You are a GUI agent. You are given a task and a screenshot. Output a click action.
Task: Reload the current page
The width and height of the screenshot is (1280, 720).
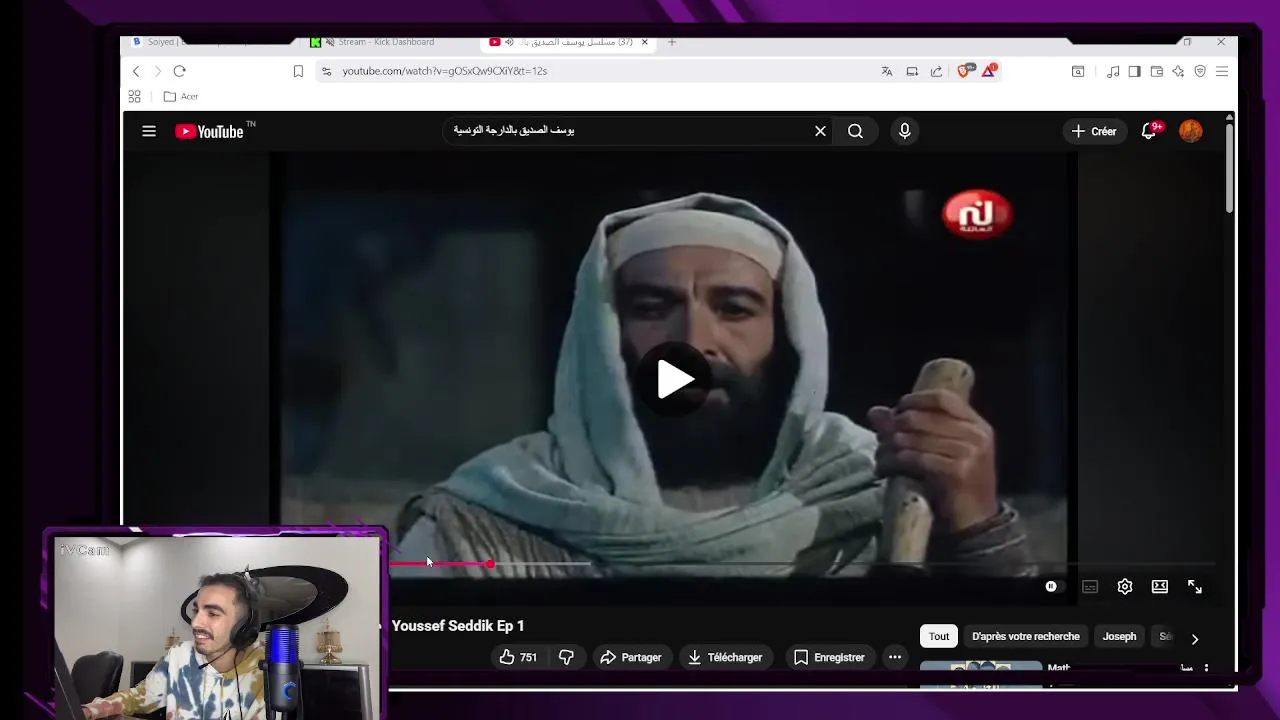click(x=179, y=71)
